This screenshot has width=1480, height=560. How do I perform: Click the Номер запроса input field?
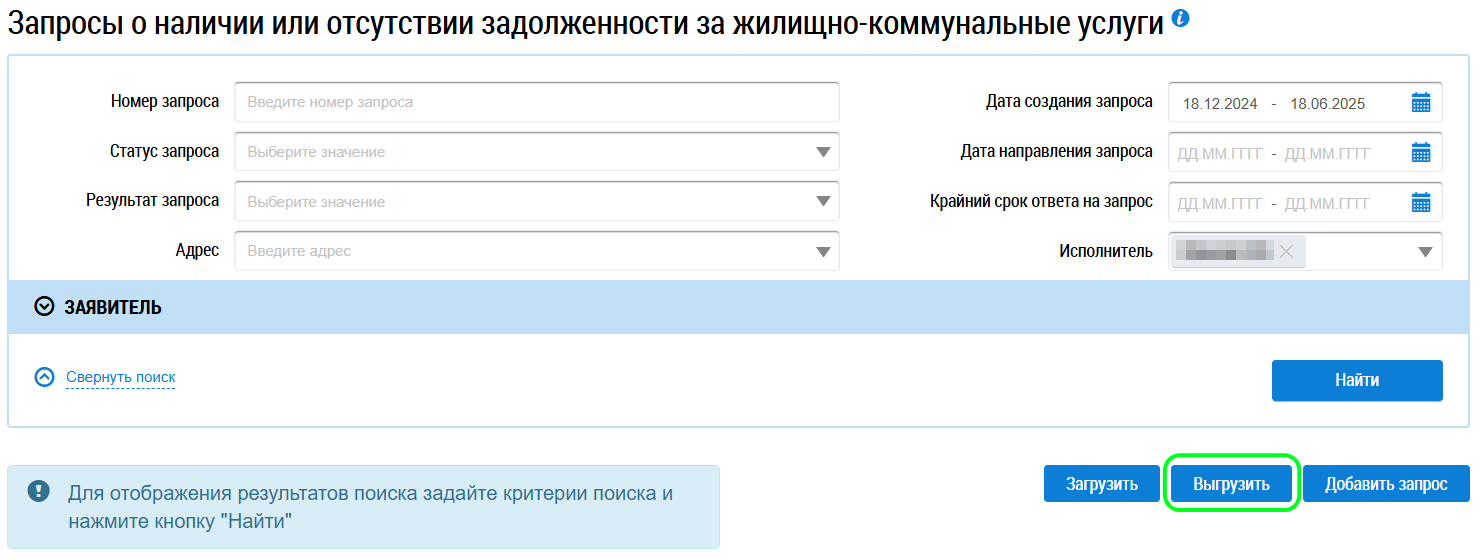pyautogui.click(x=536, y=102)
